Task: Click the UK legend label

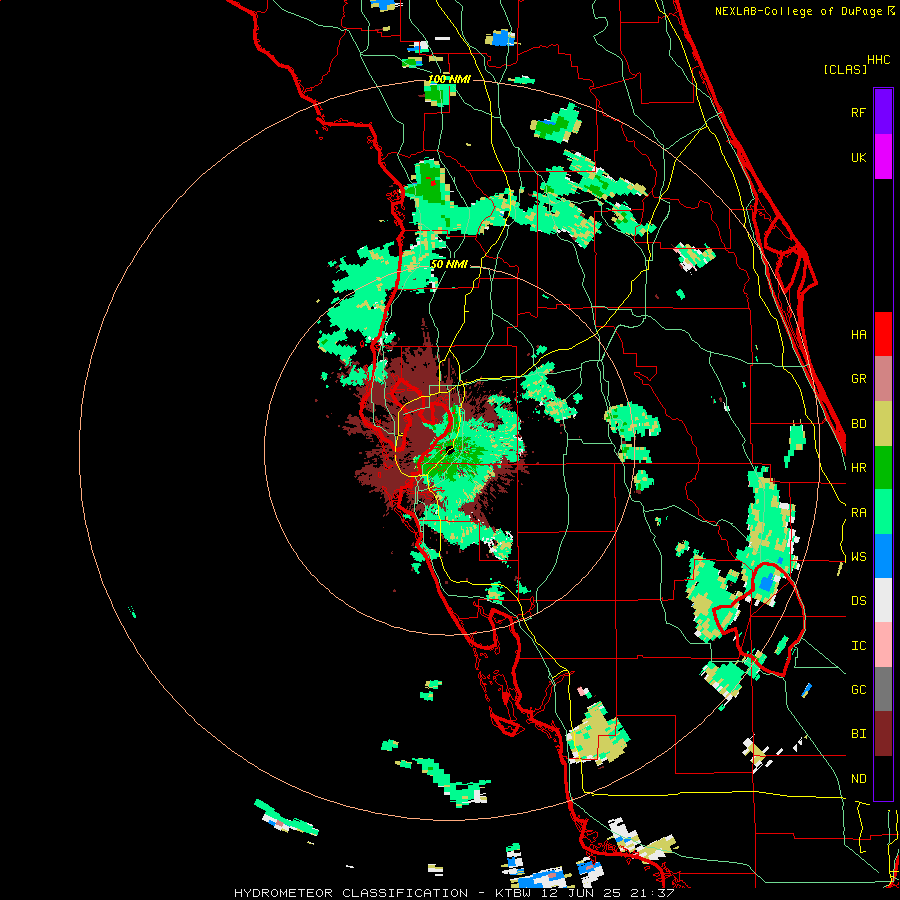Action: pyautogui.click(x=858, y=157)
